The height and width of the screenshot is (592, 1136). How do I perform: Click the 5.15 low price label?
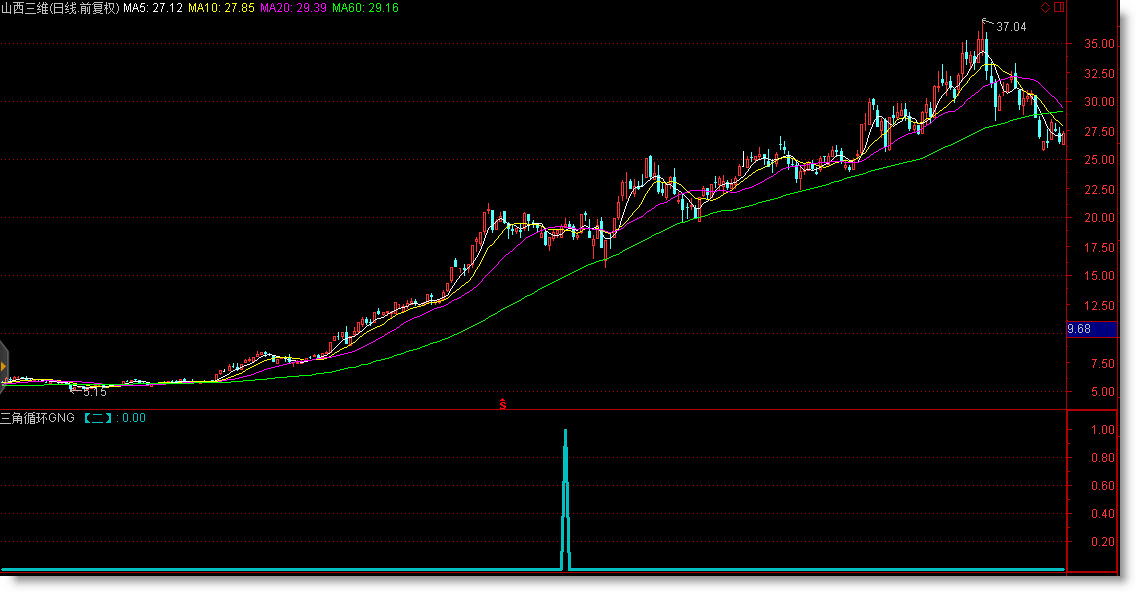[94, 392]
